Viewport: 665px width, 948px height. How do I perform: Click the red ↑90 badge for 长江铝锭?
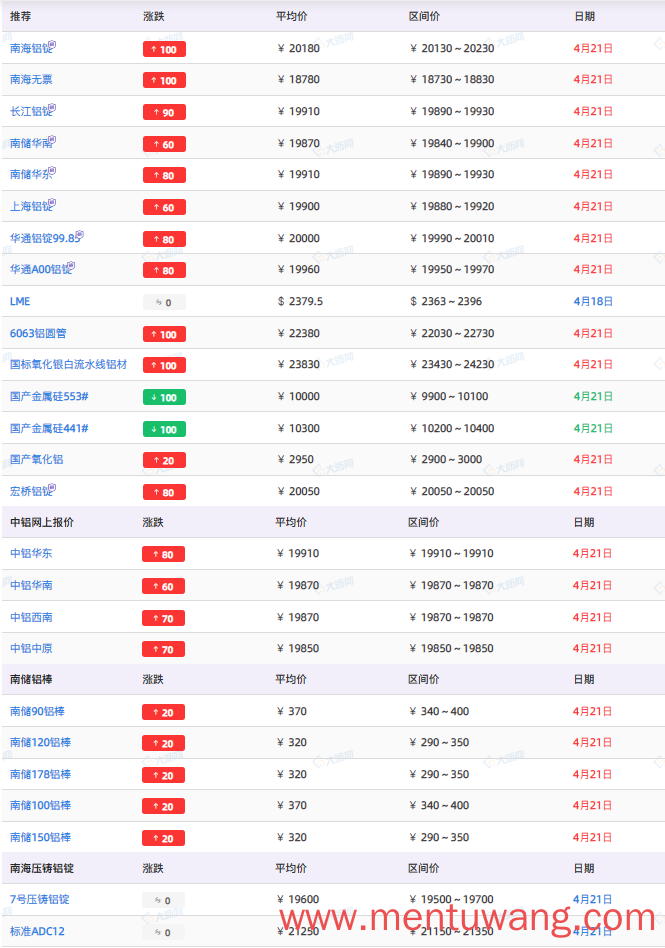(164, 112)
